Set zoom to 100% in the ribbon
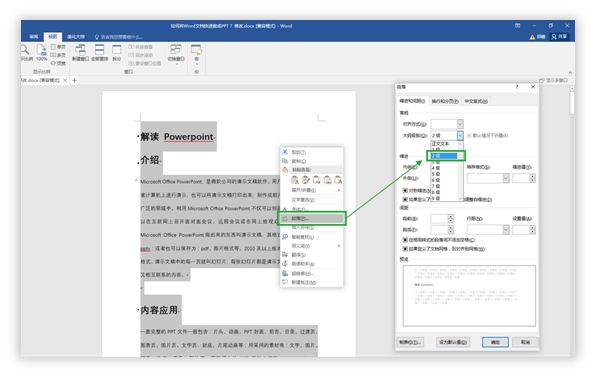Image resolution: width=596 pixels, height=380 pixels. [x=41, y=52]
